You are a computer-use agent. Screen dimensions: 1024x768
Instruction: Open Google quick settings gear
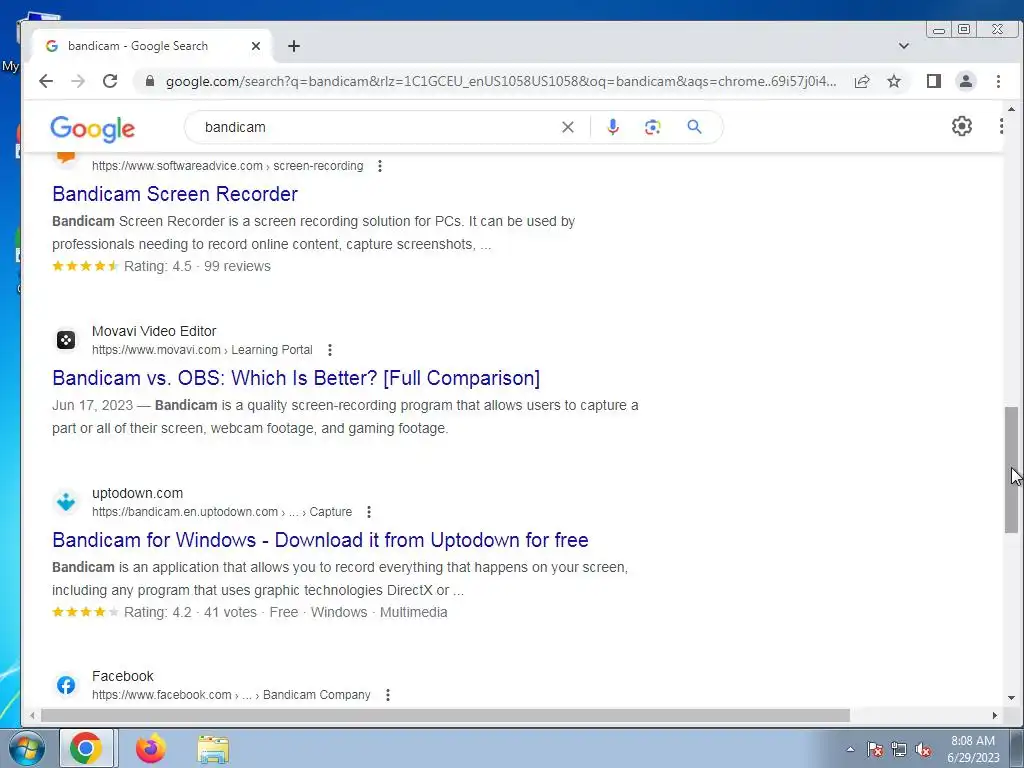tap(961, 125)
